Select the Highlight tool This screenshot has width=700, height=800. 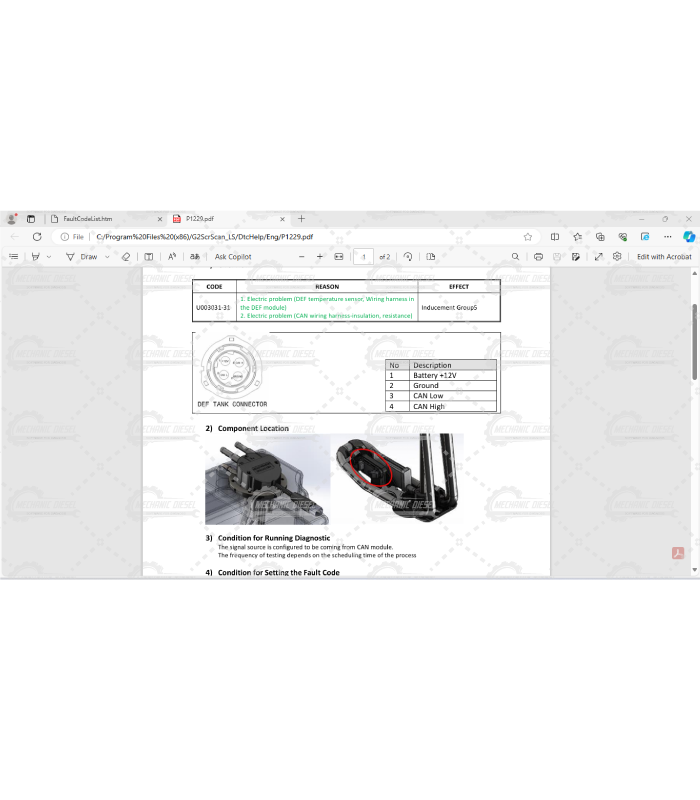[35, 257]
